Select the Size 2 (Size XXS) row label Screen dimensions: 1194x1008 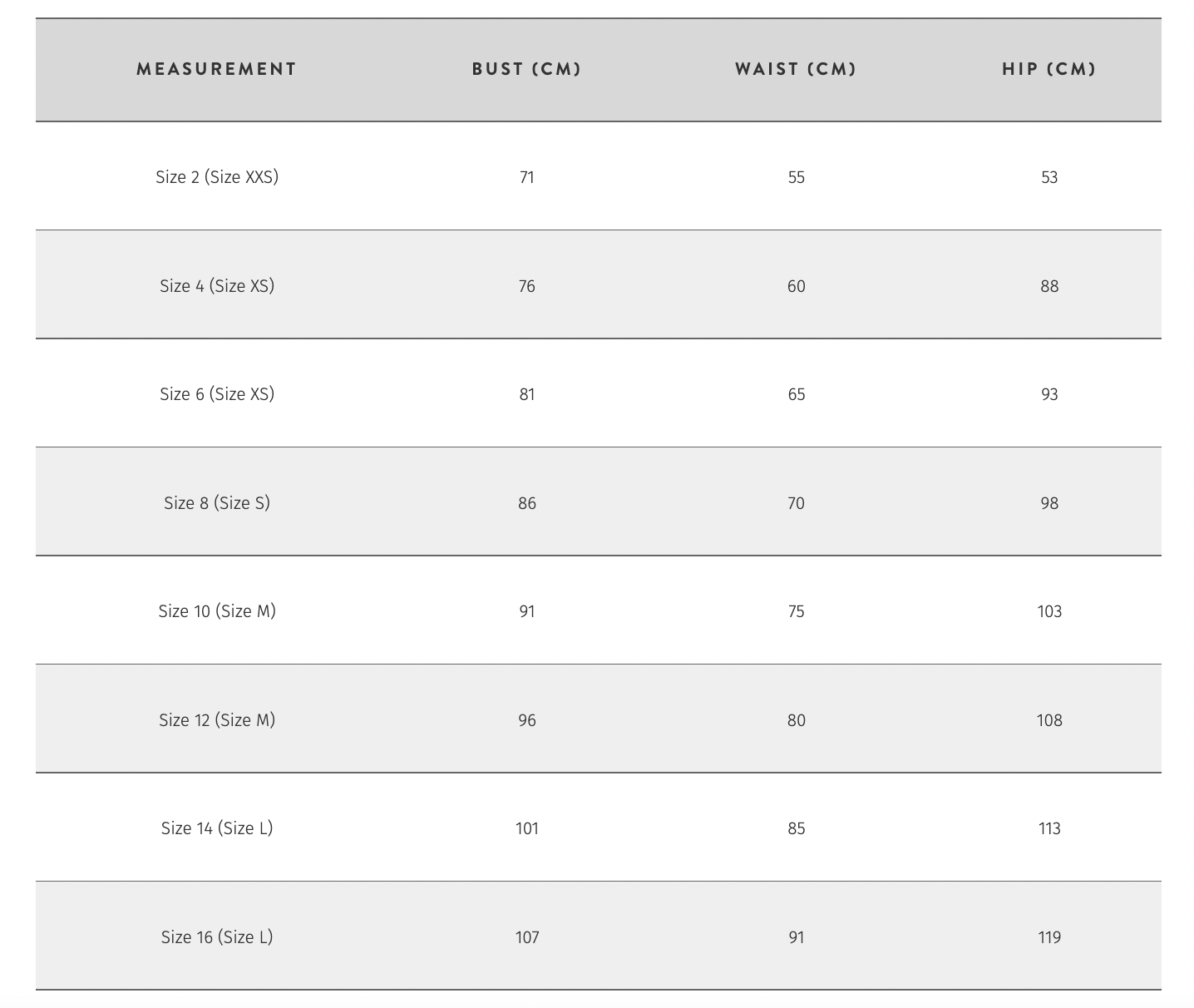point(217,177)
